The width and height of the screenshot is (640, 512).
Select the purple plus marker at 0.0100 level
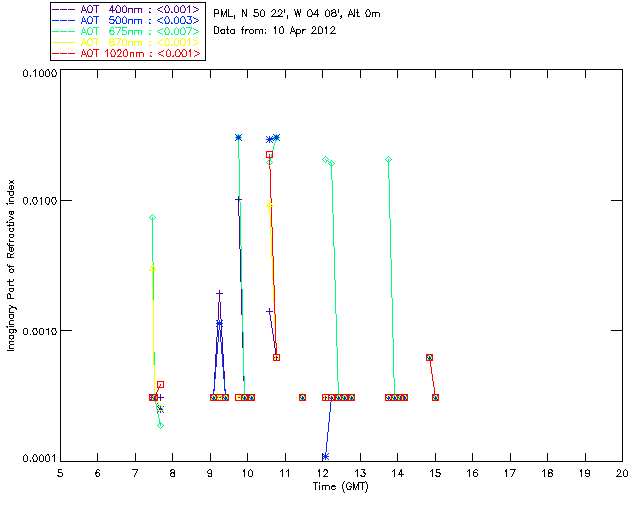coord(238,199)
